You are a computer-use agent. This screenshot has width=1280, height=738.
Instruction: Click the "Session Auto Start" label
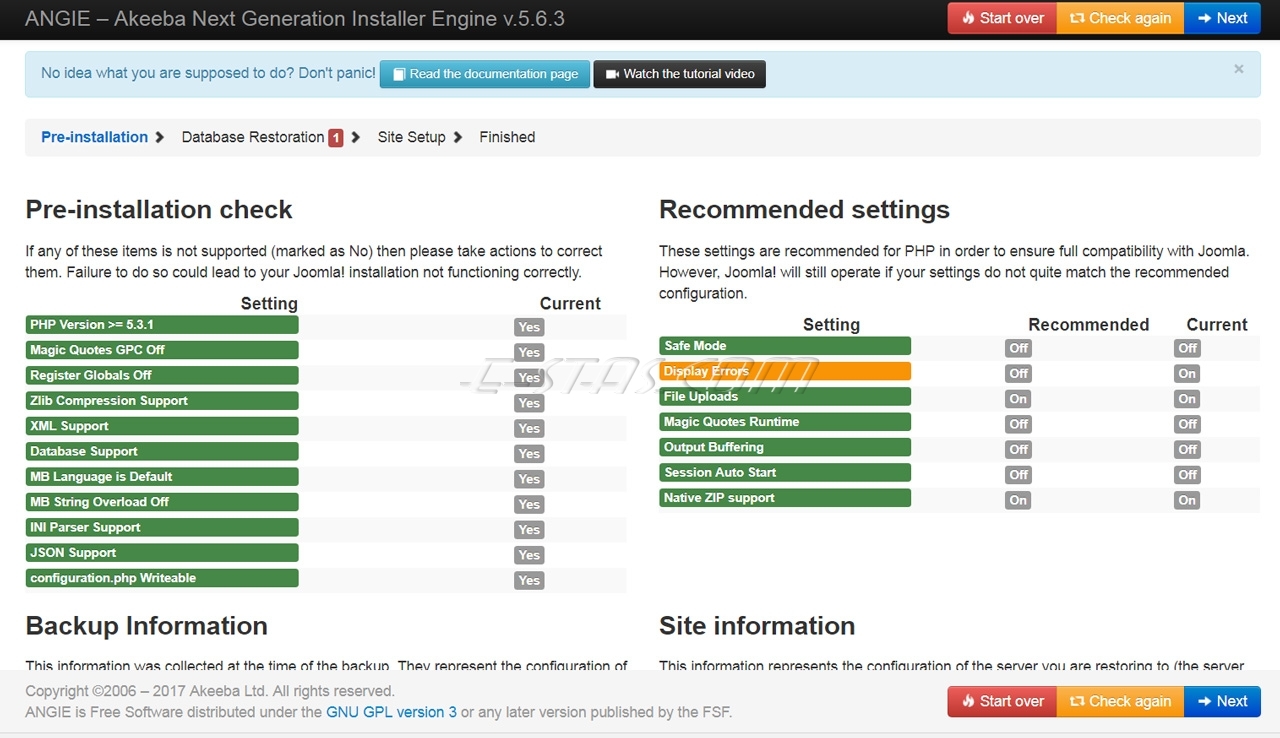coord(785,472)
